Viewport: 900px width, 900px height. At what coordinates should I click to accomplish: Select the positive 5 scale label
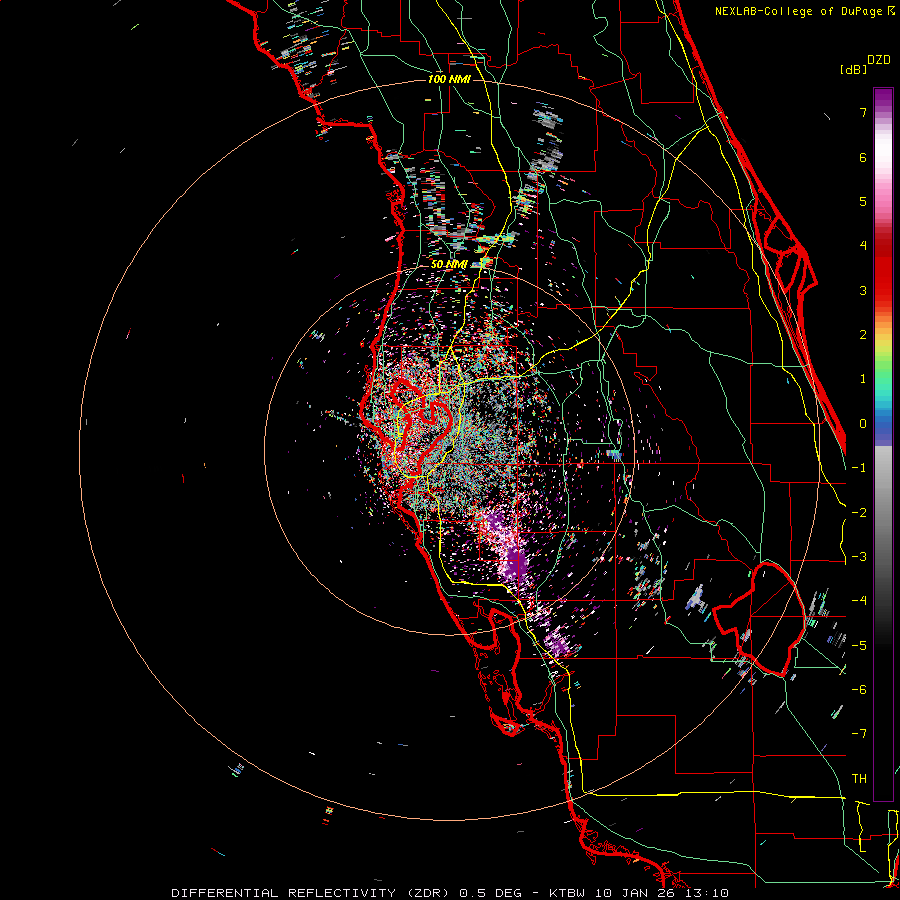[863, 201]
